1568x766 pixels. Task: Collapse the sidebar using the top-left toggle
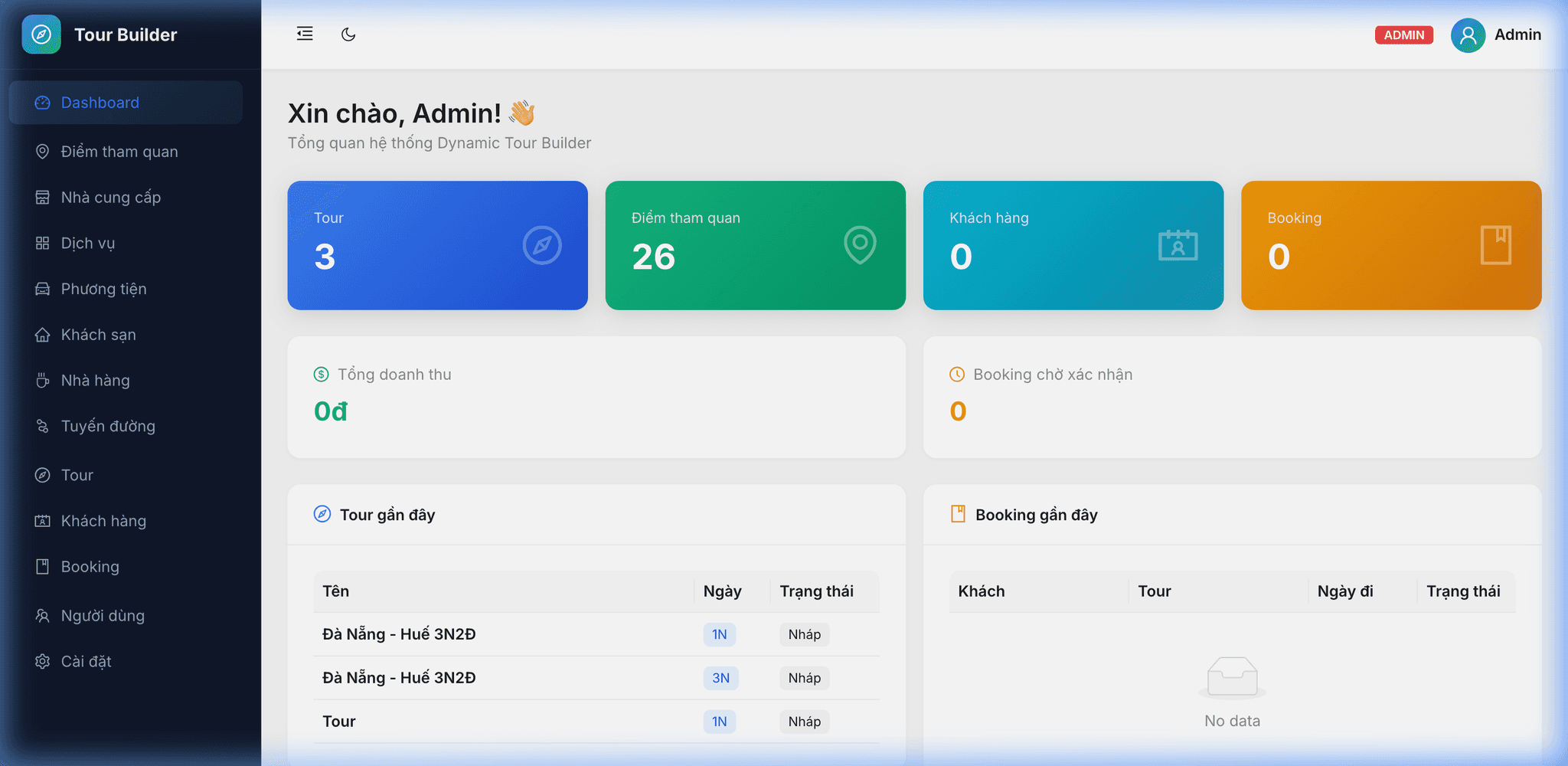click(x=304, y=34)
